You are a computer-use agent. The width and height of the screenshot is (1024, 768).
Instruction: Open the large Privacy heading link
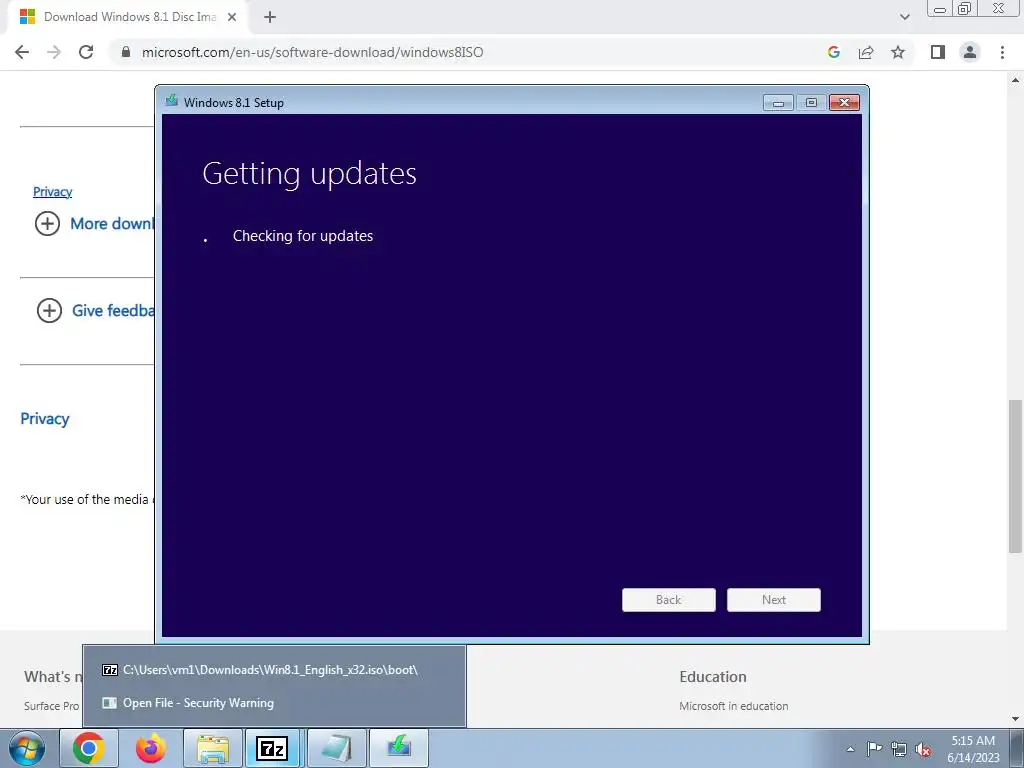pos(45,419)
